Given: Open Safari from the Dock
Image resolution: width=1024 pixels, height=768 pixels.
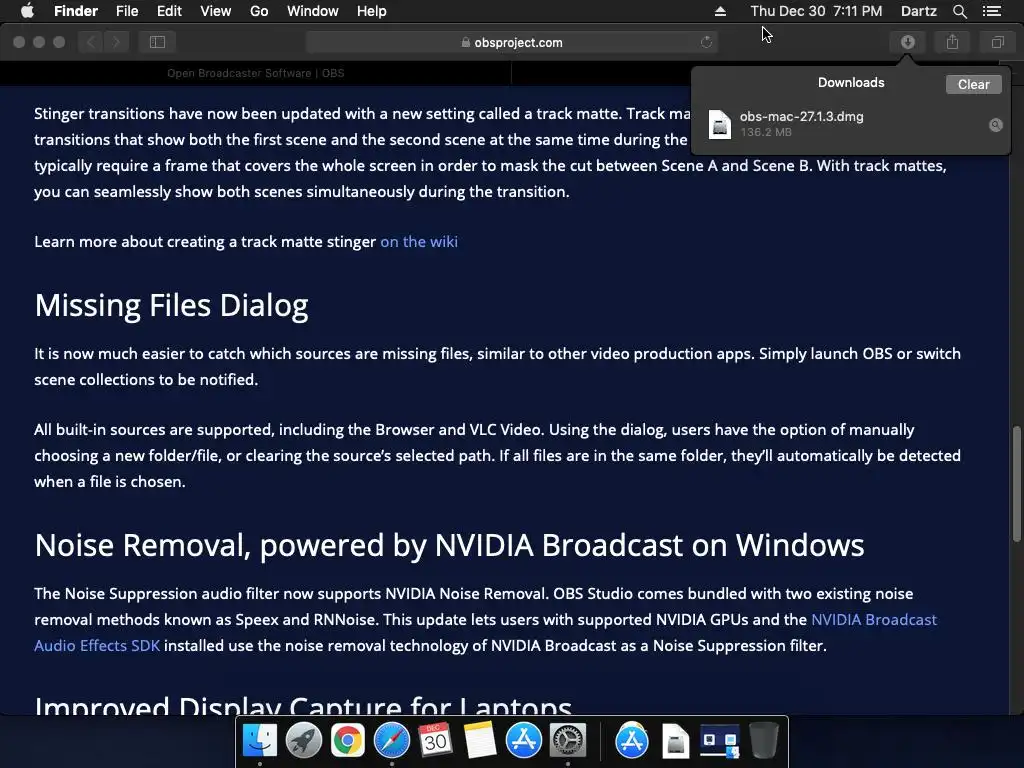Looking at the screenshot, I should click(x=391, y=741).
